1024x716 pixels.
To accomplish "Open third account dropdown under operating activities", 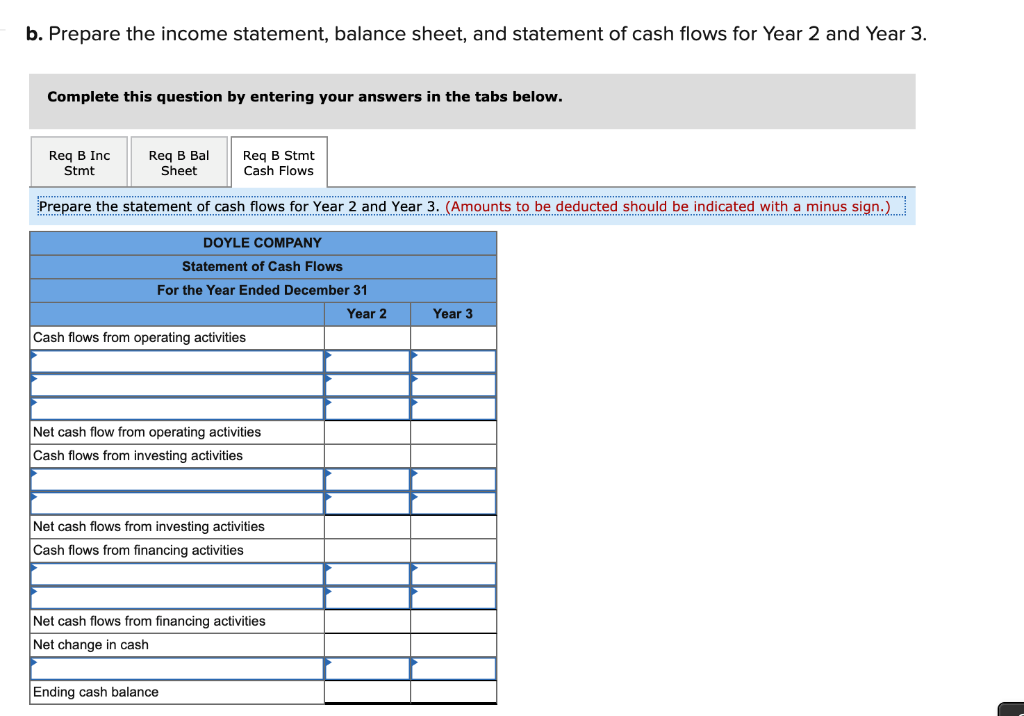I will tap(176, 408).
